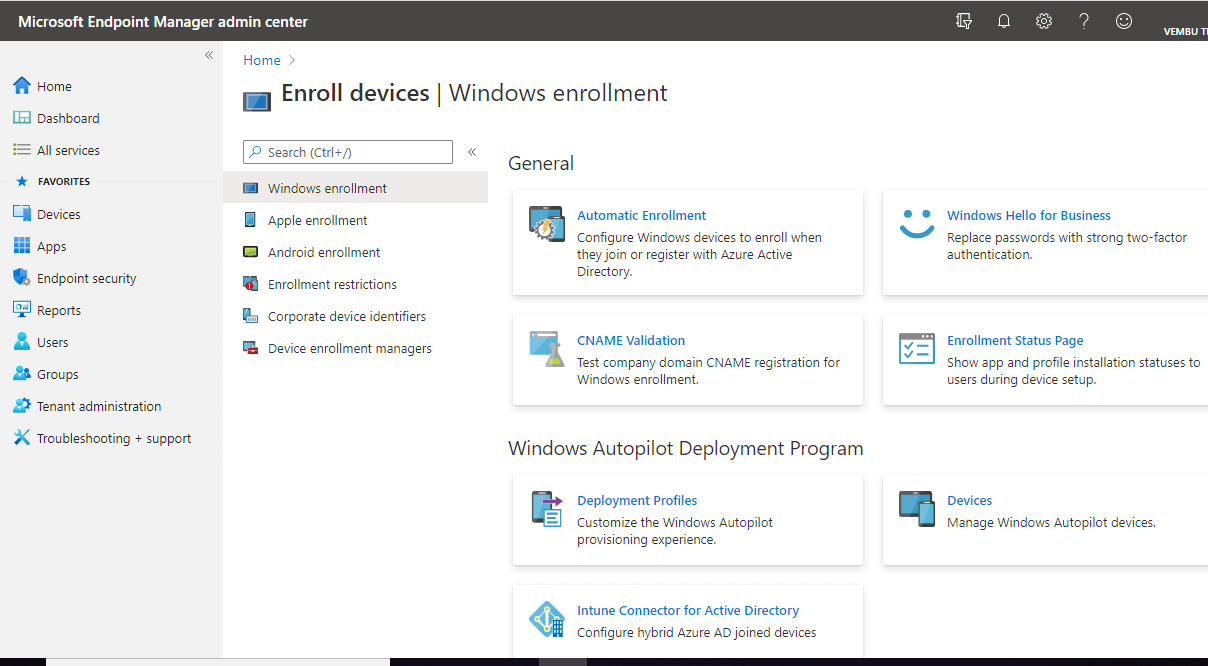Click the CNAME Validation flask icon
Image resolution: width=1208 pixels, height=666 pixels.
pos(547,348)
